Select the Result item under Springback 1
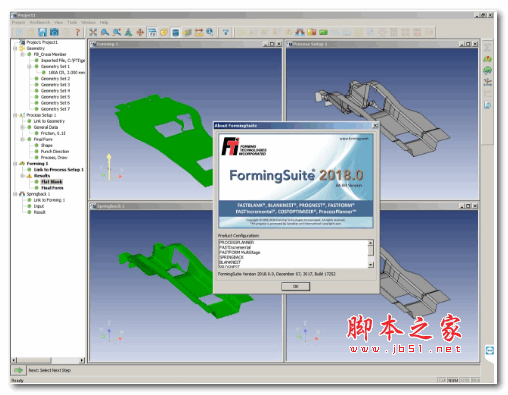The width and height of the screenshot is (508, 395). point(40,212)
